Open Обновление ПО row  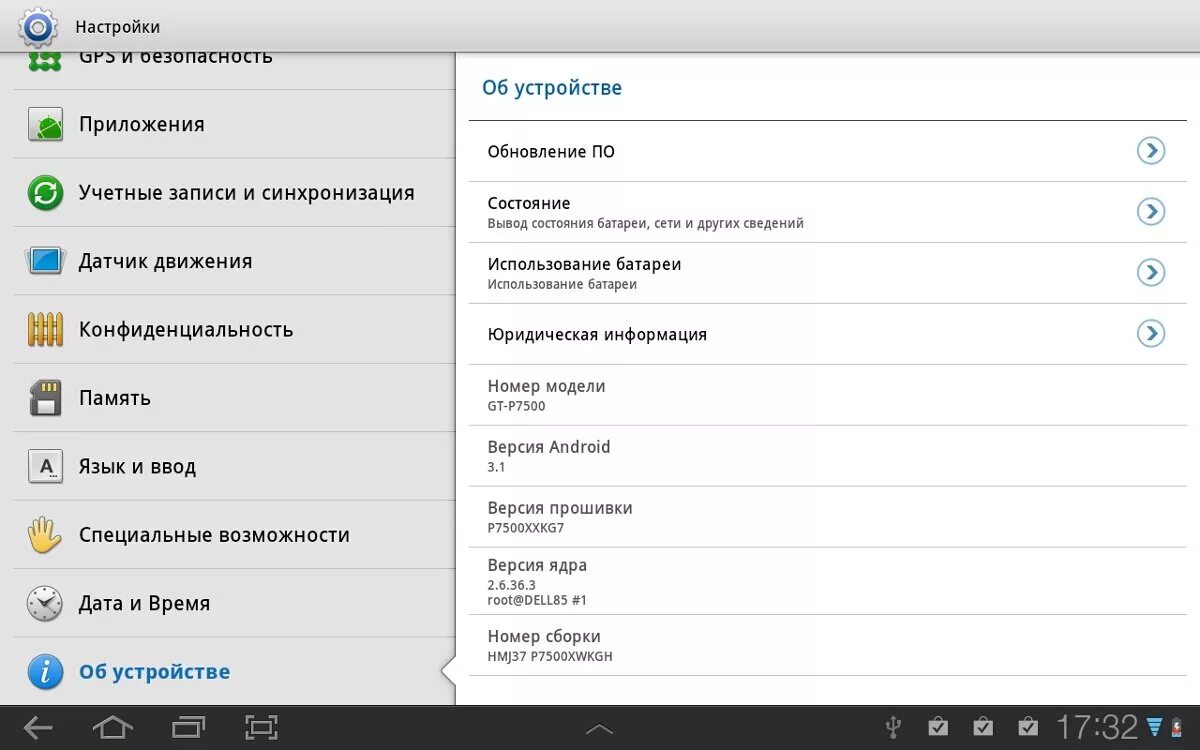pyautogui.click(x=827, y=151)
